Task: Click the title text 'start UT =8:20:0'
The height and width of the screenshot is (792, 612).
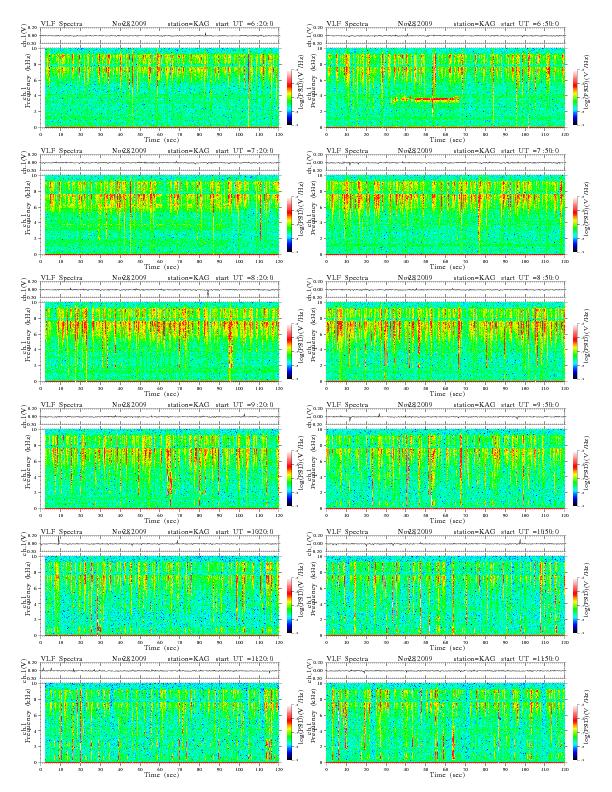Action: 245,277
